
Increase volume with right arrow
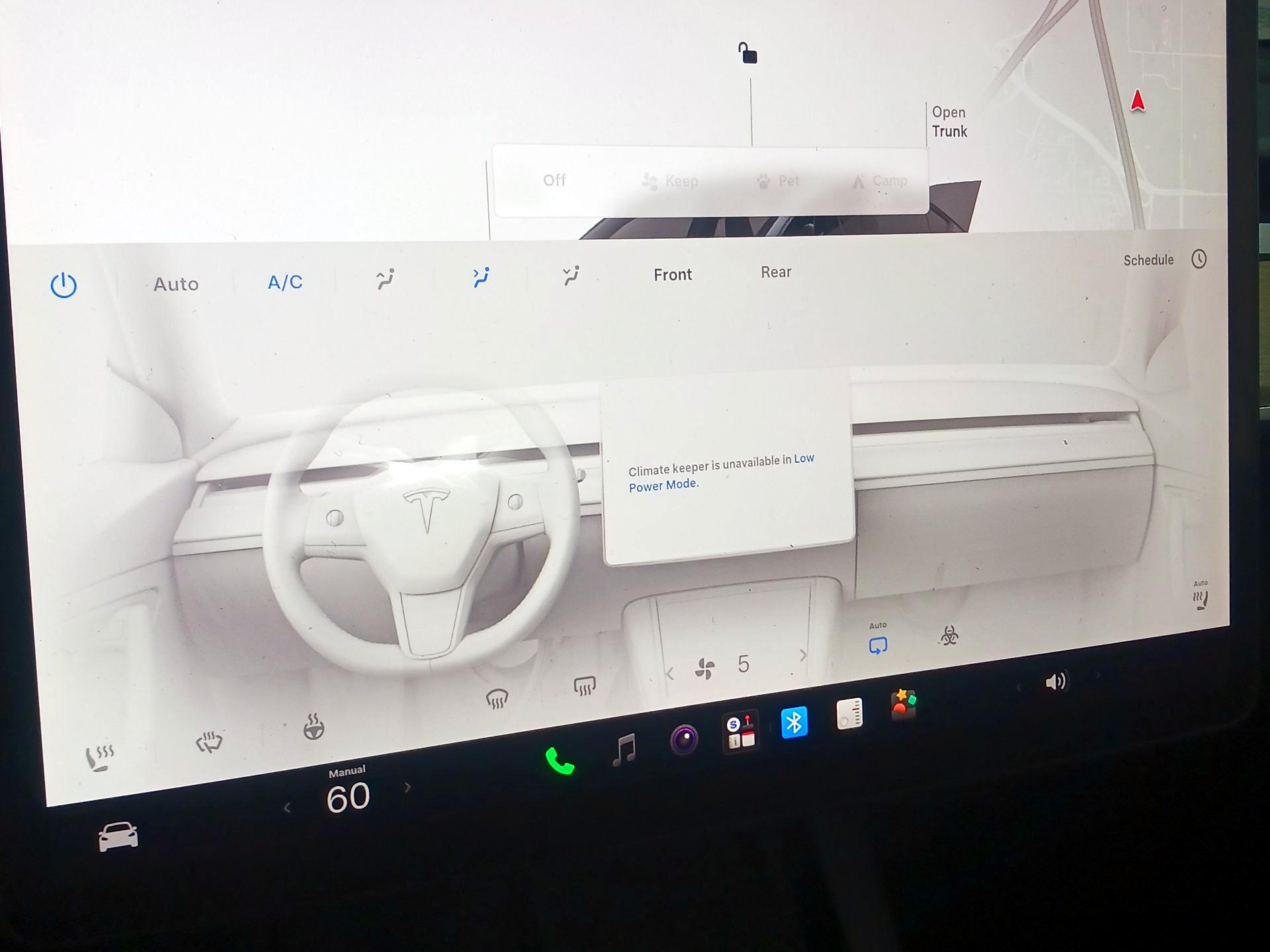click(1098, 675)
